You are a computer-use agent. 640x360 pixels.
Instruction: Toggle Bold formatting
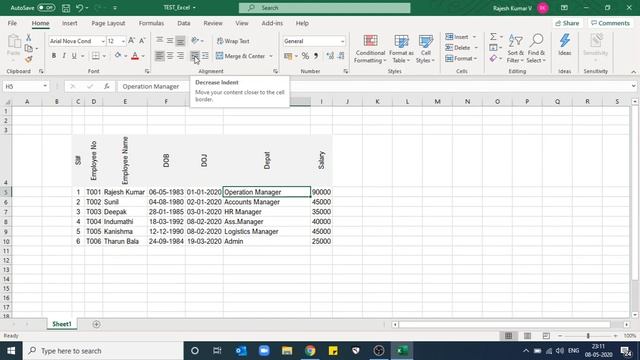[x=53, y=56]
